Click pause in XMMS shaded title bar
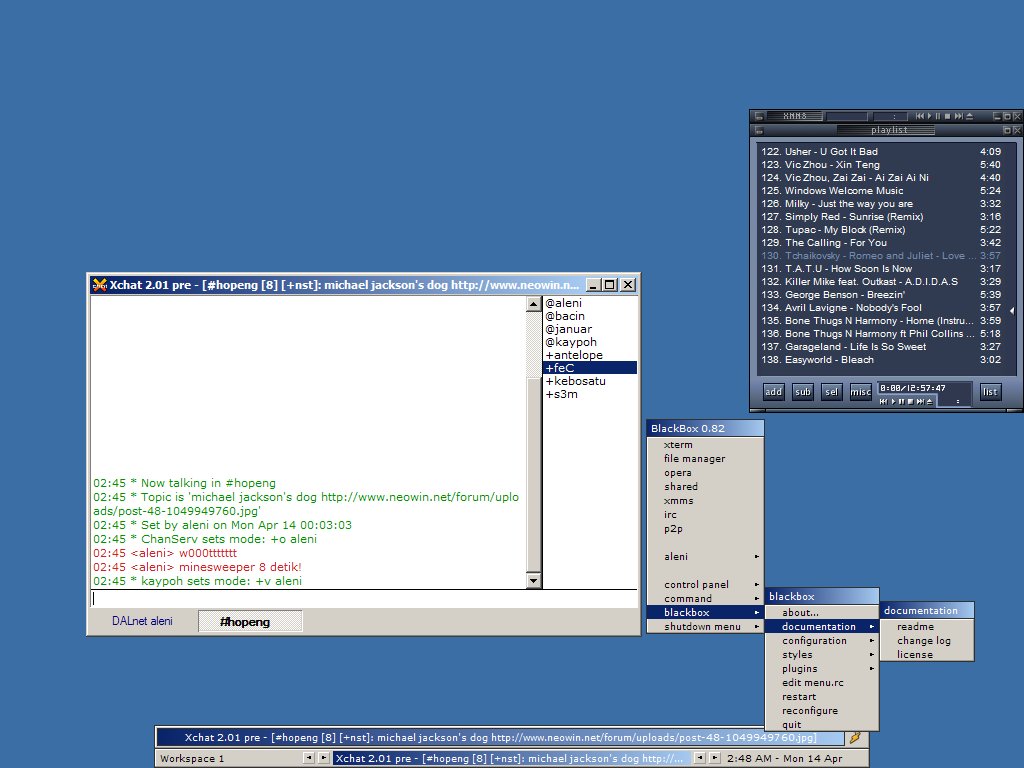The width and height of the screenshot is (1024, 768). pyautogui.click(x=938, y=116)
